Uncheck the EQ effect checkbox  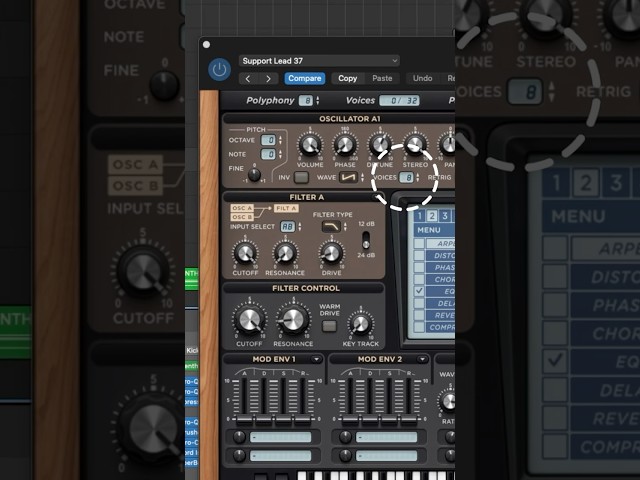tap(419, 291)
